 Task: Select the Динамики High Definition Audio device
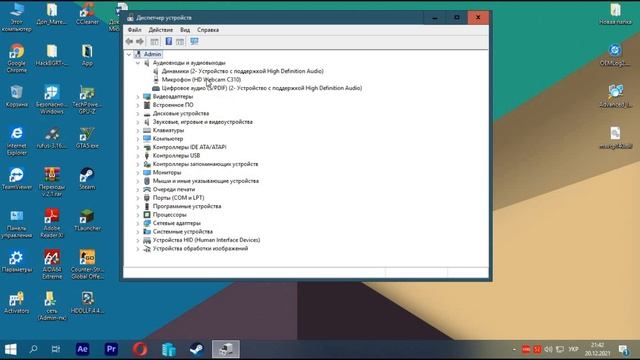[x=242, y=71]
